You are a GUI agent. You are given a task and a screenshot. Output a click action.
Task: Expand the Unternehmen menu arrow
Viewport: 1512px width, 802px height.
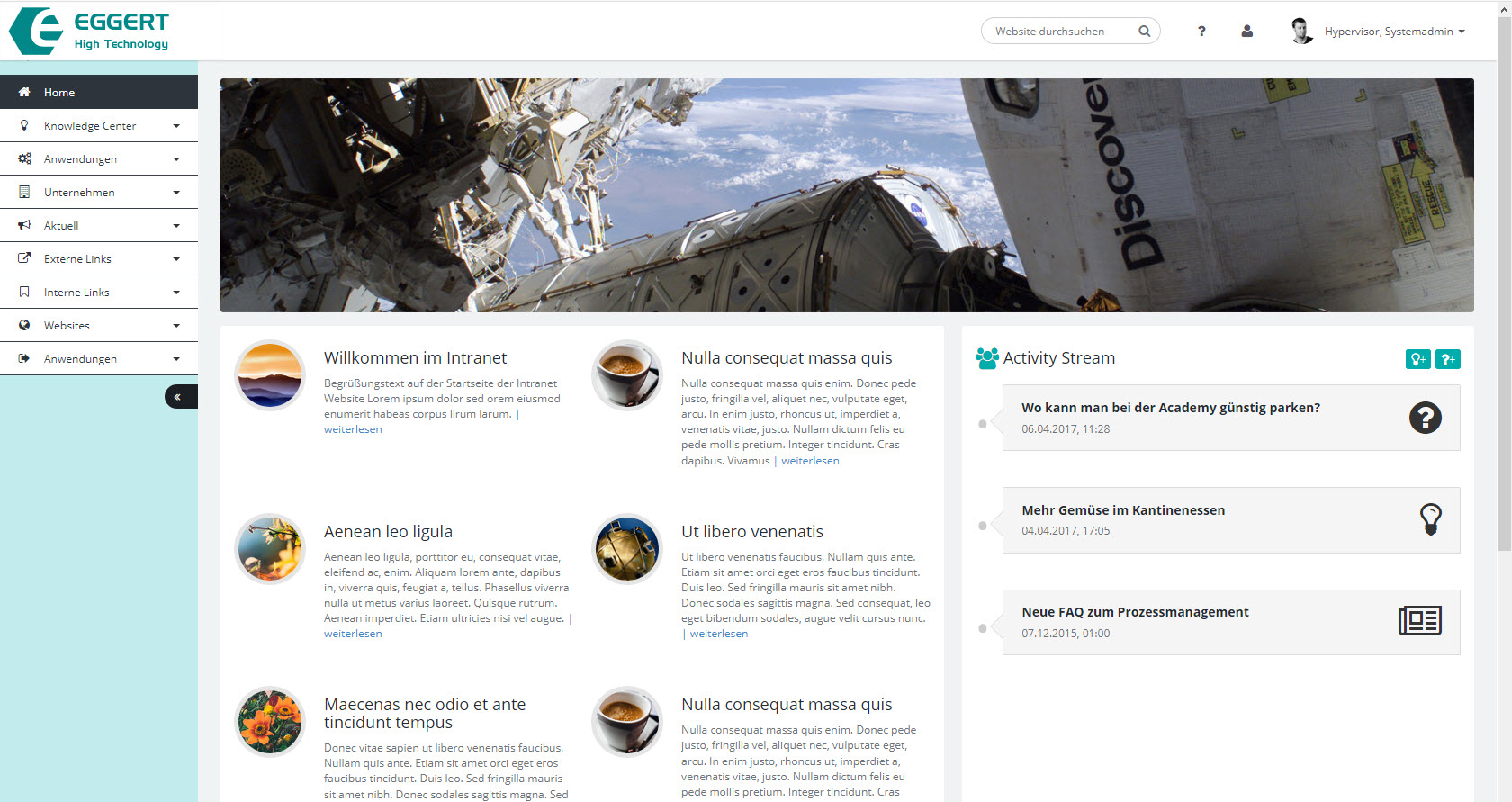[x=176, y=193]
